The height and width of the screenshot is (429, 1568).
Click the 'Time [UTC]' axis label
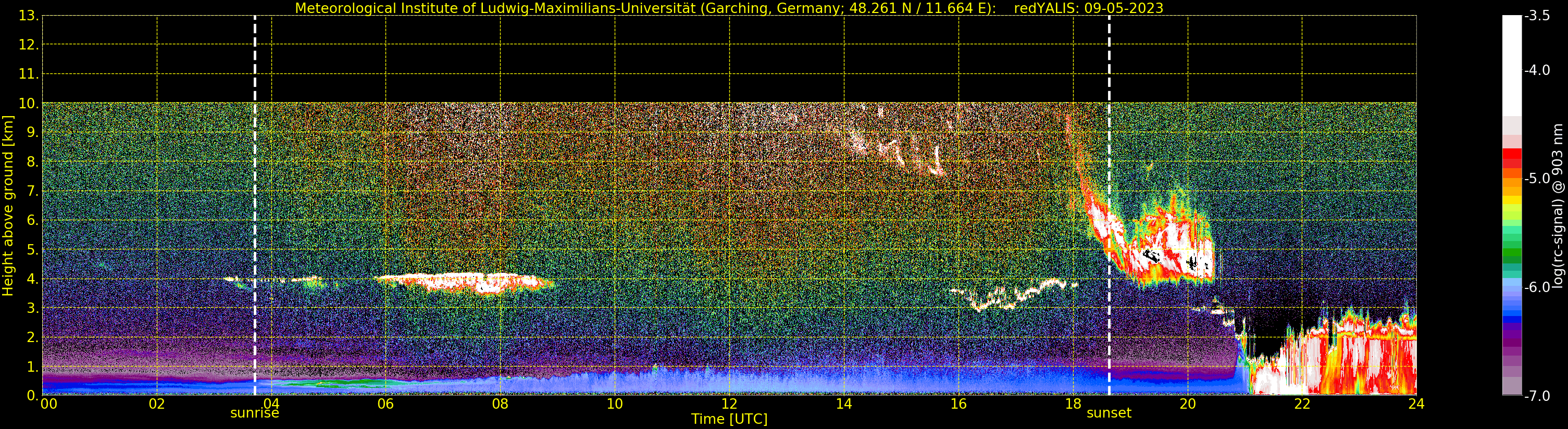(729, 419)
